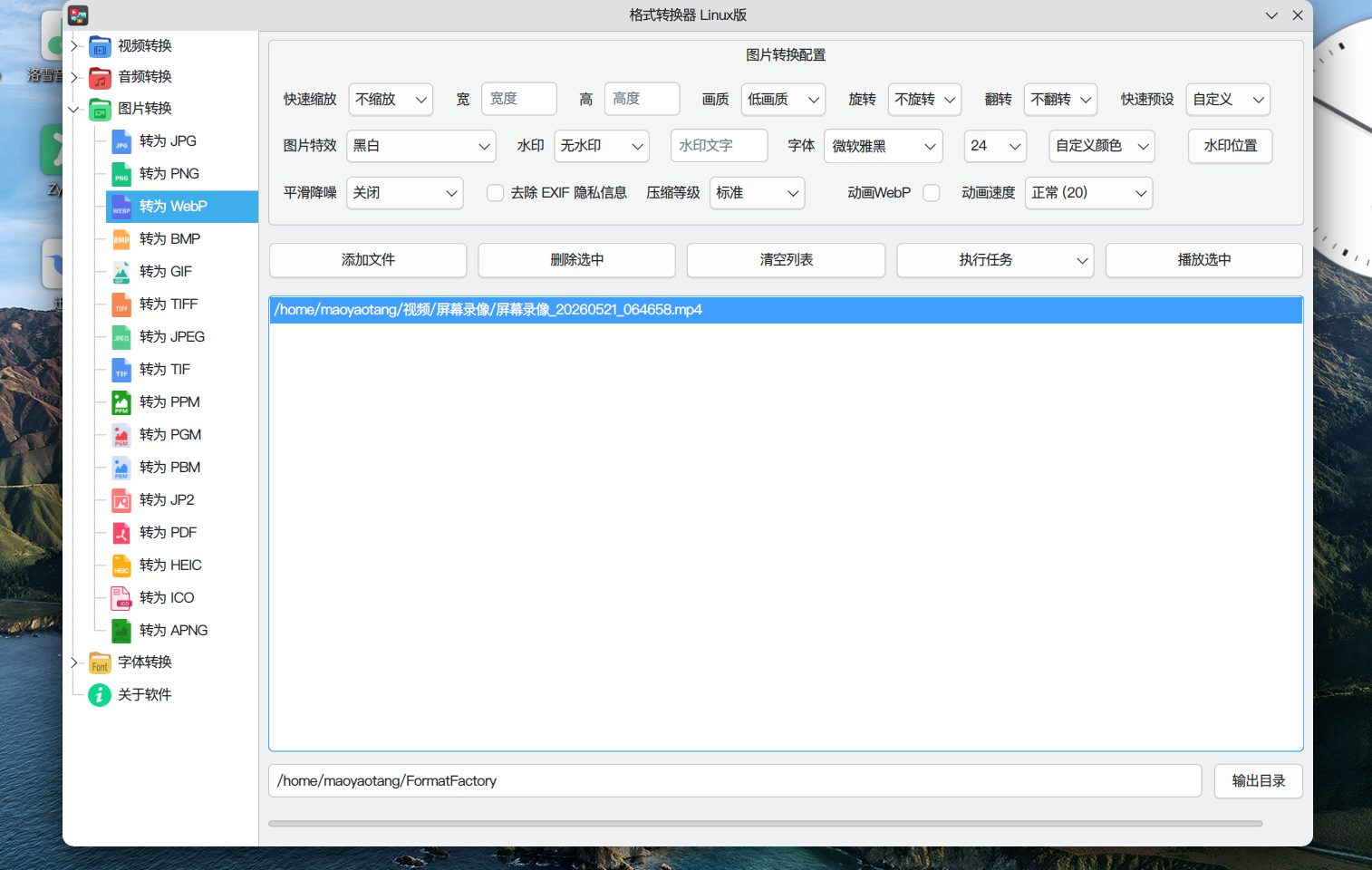Open the 旋转 dropdown showing 不旋转
Image resolution: width=1372 pixels, height=870 pixels.
[x=924, y=100]
